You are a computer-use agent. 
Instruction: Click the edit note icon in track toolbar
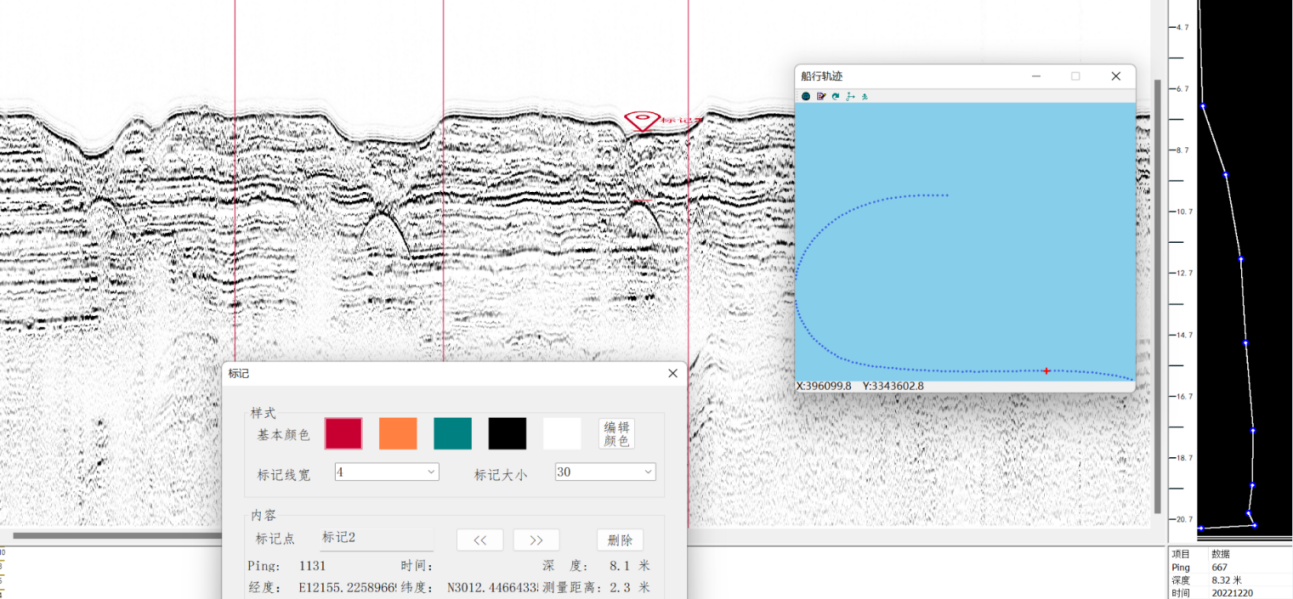[820, 96]
